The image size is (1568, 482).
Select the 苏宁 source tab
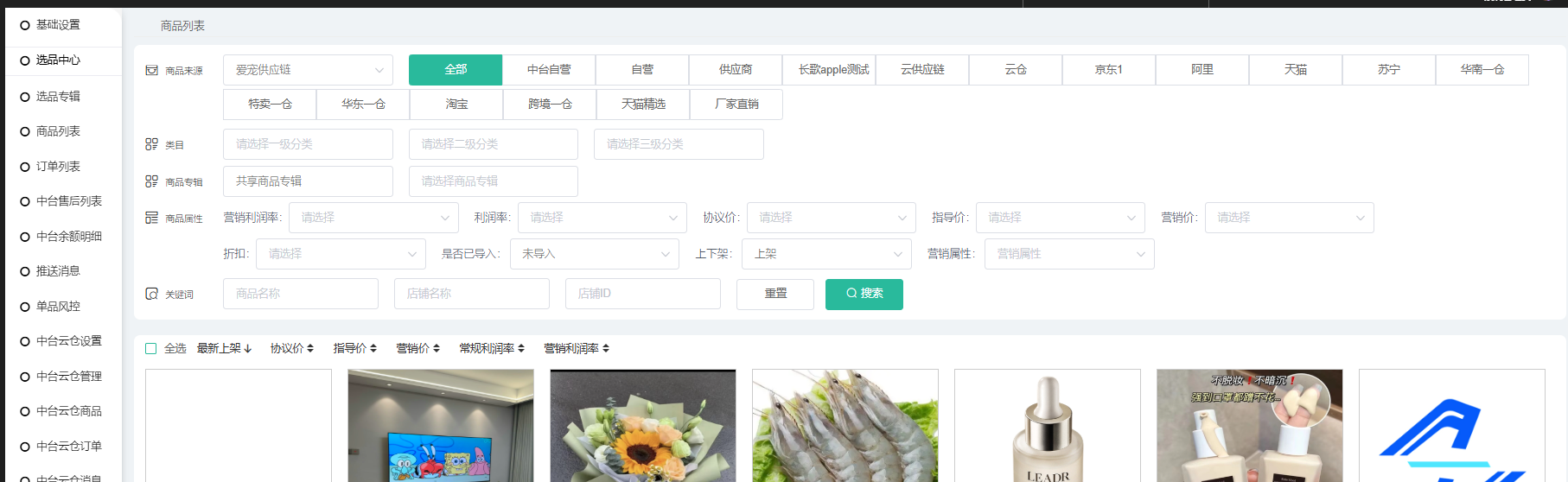(x=1389, y=70)
